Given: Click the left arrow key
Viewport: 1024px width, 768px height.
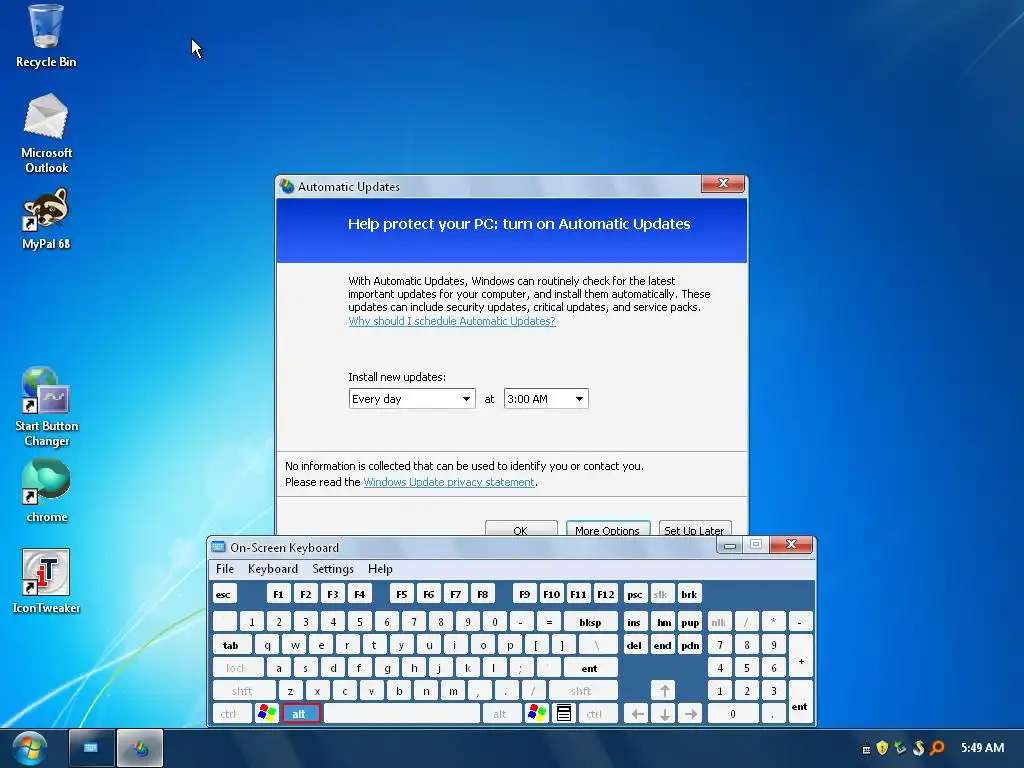Looking at the screenshot, I should pos(637,713).
